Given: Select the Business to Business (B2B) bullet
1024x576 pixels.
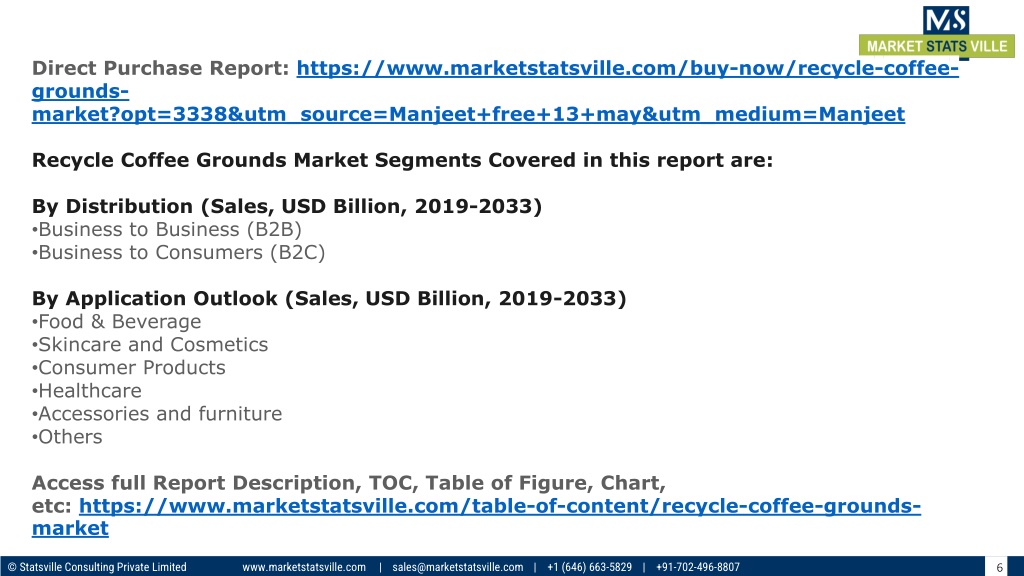Looking at the screenshot, I should 167,230.
